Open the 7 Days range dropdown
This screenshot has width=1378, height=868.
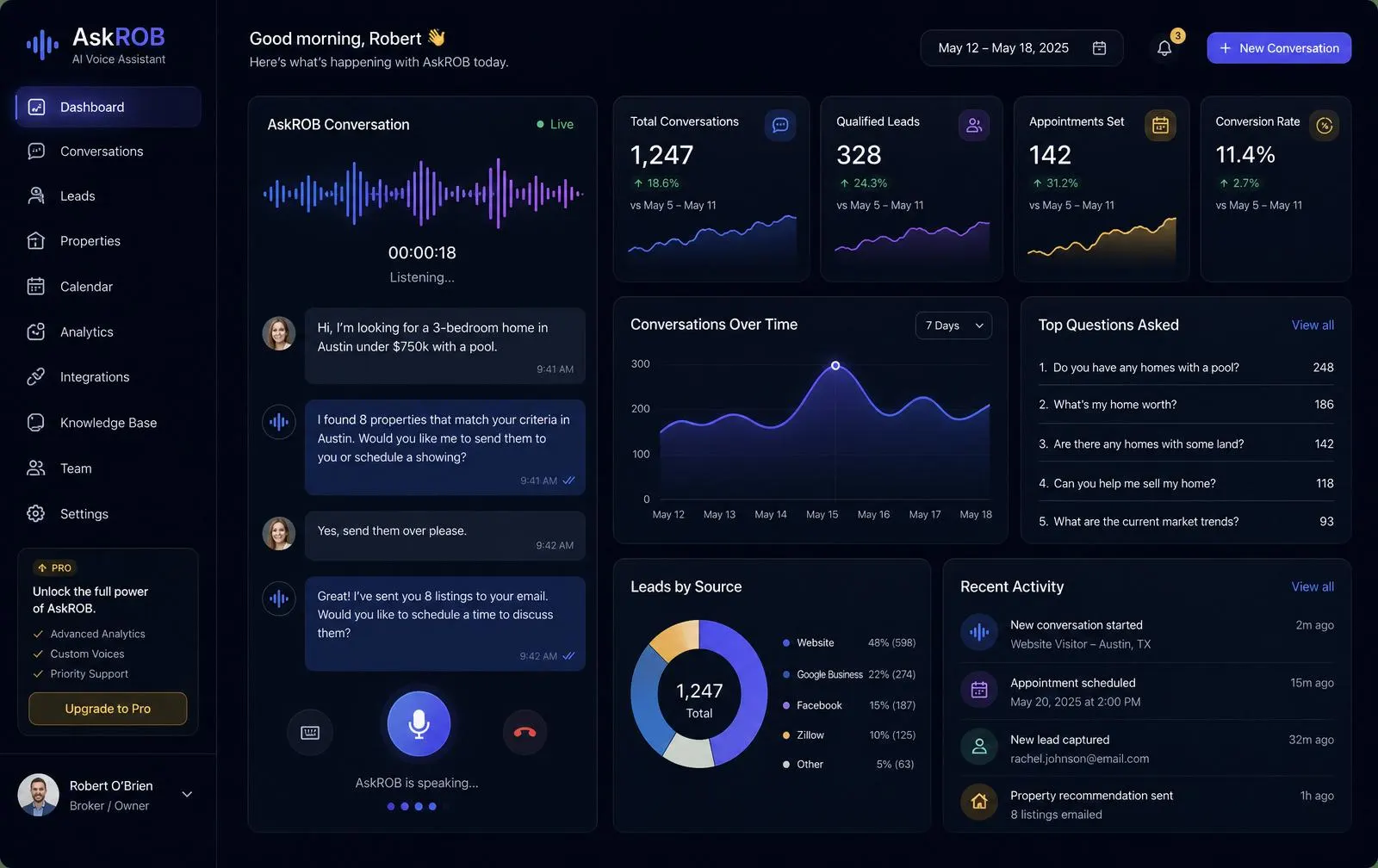(x=953, y=325)
